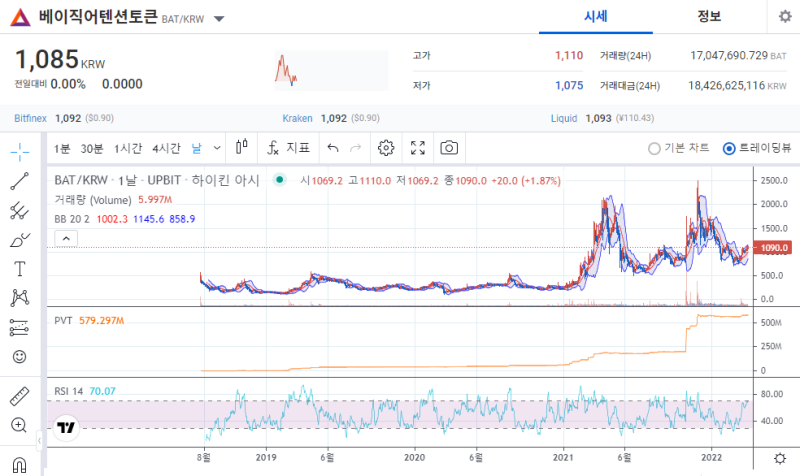Screen dimensions: 800x476
Task: Click the PVT indicator label
Action: [x=63, y=320]
